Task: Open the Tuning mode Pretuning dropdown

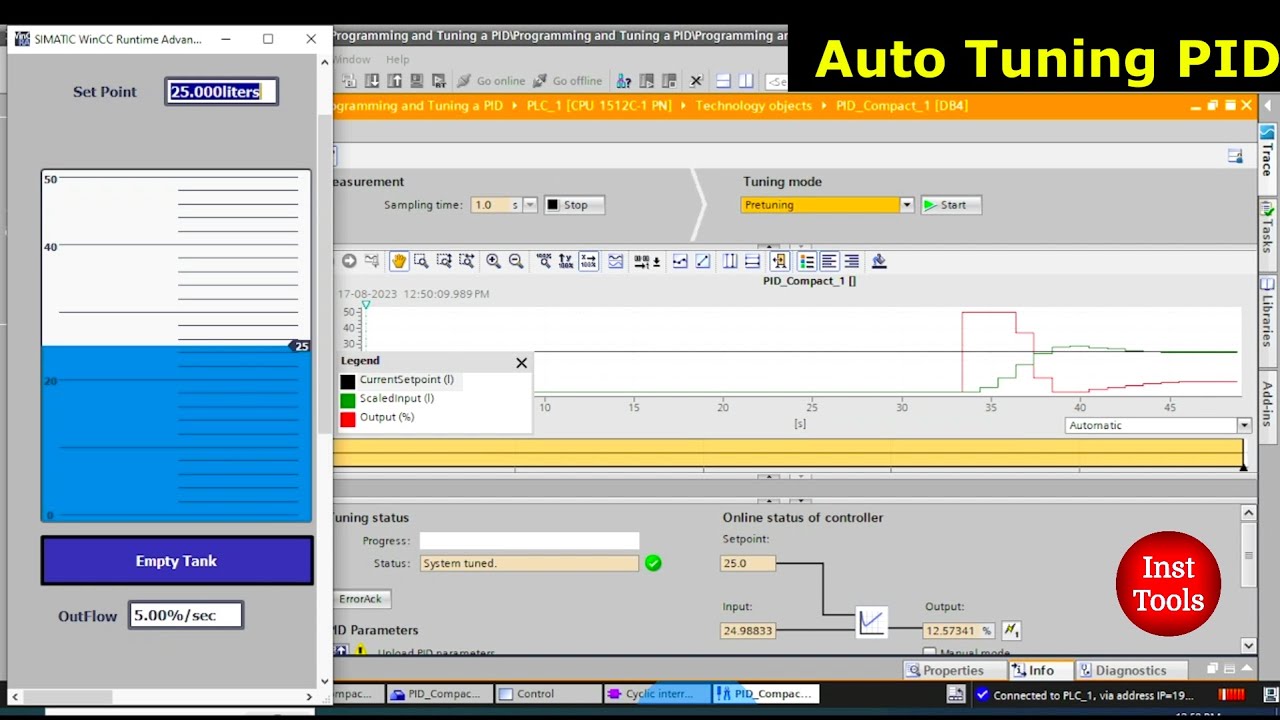Action: coord(906,205)
